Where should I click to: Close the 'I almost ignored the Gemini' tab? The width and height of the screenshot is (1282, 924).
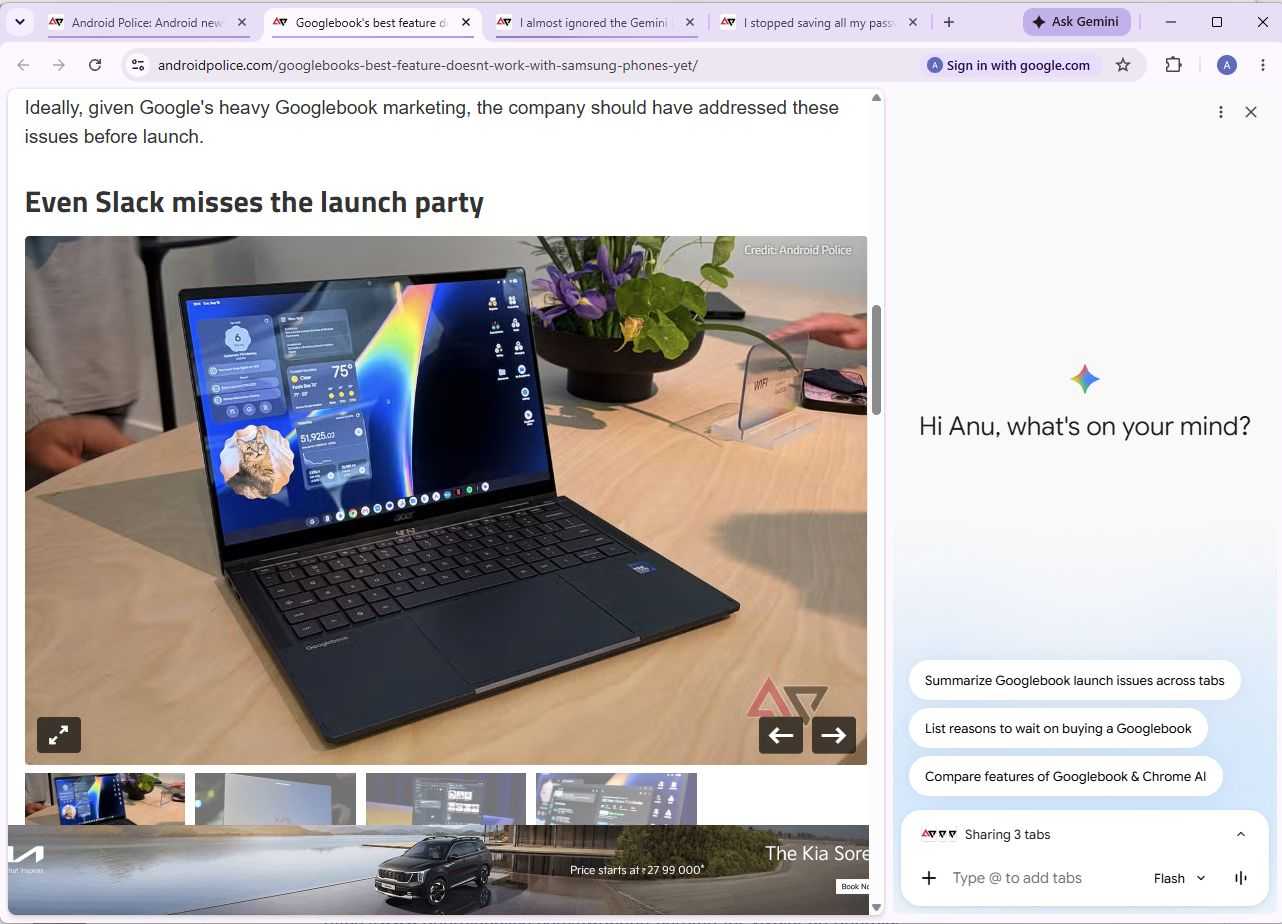pos(689,22)
